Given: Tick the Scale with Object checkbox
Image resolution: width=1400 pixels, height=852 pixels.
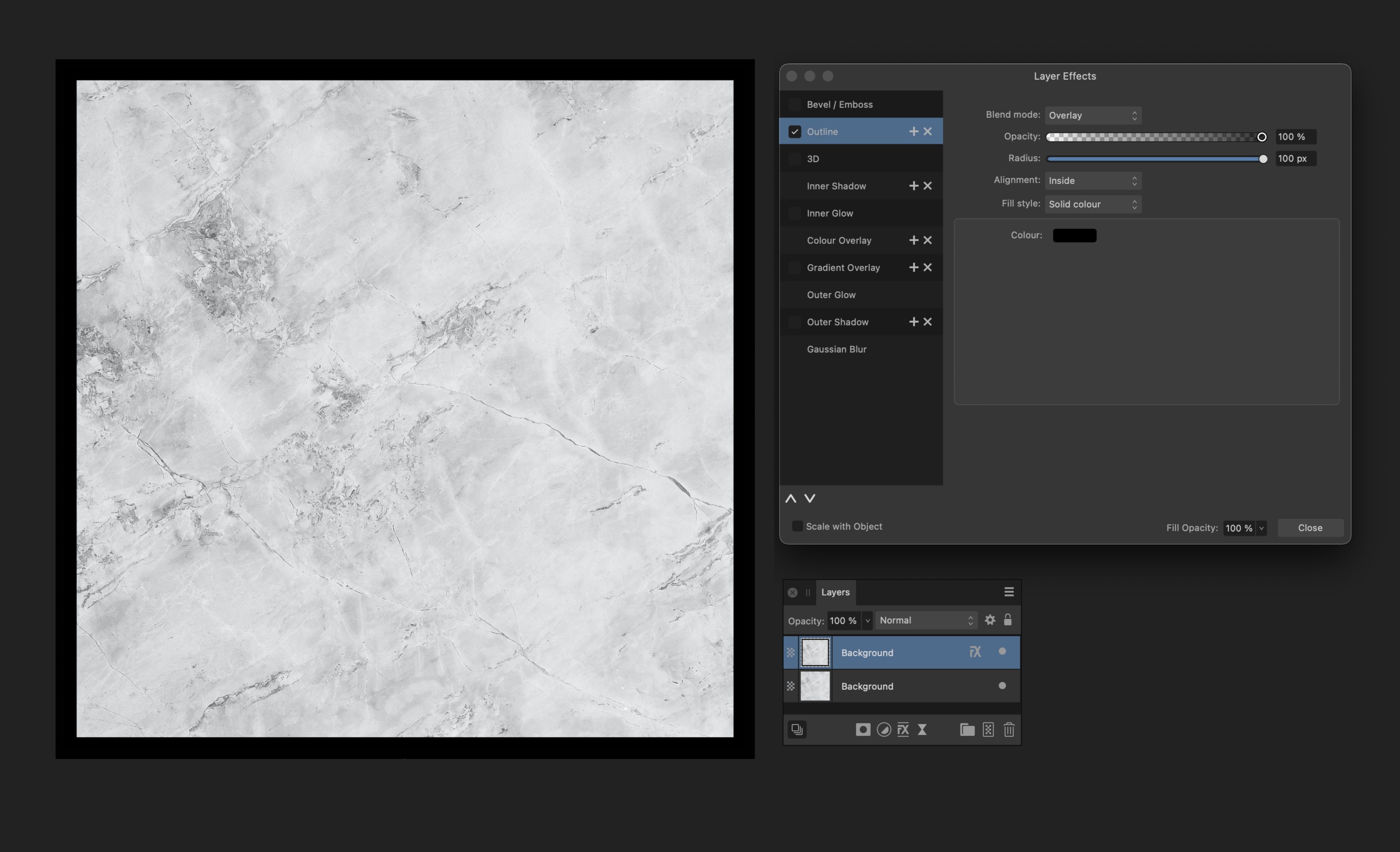Looking at the screenshot, I should click(x=797, y=526).
